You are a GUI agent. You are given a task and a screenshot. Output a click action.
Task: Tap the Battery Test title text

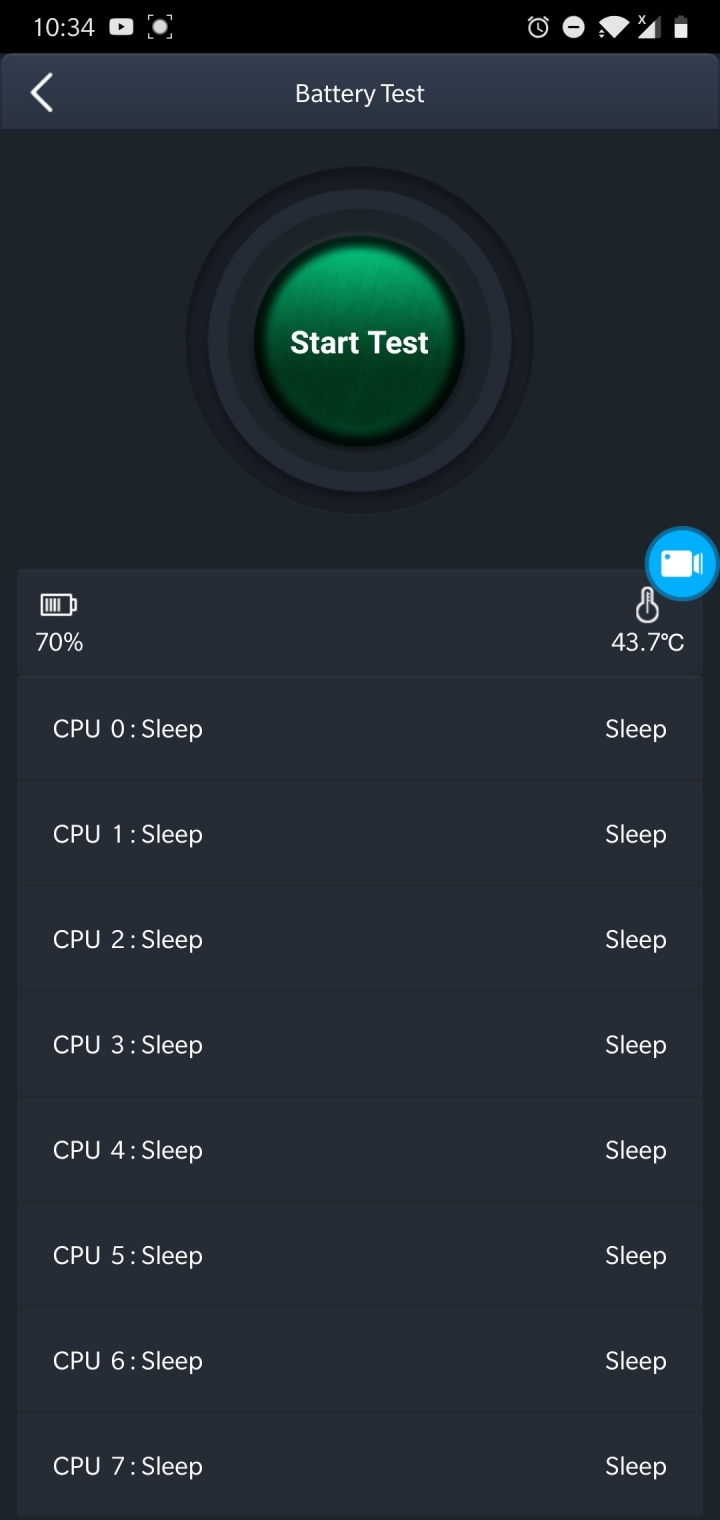click(360, 94)
